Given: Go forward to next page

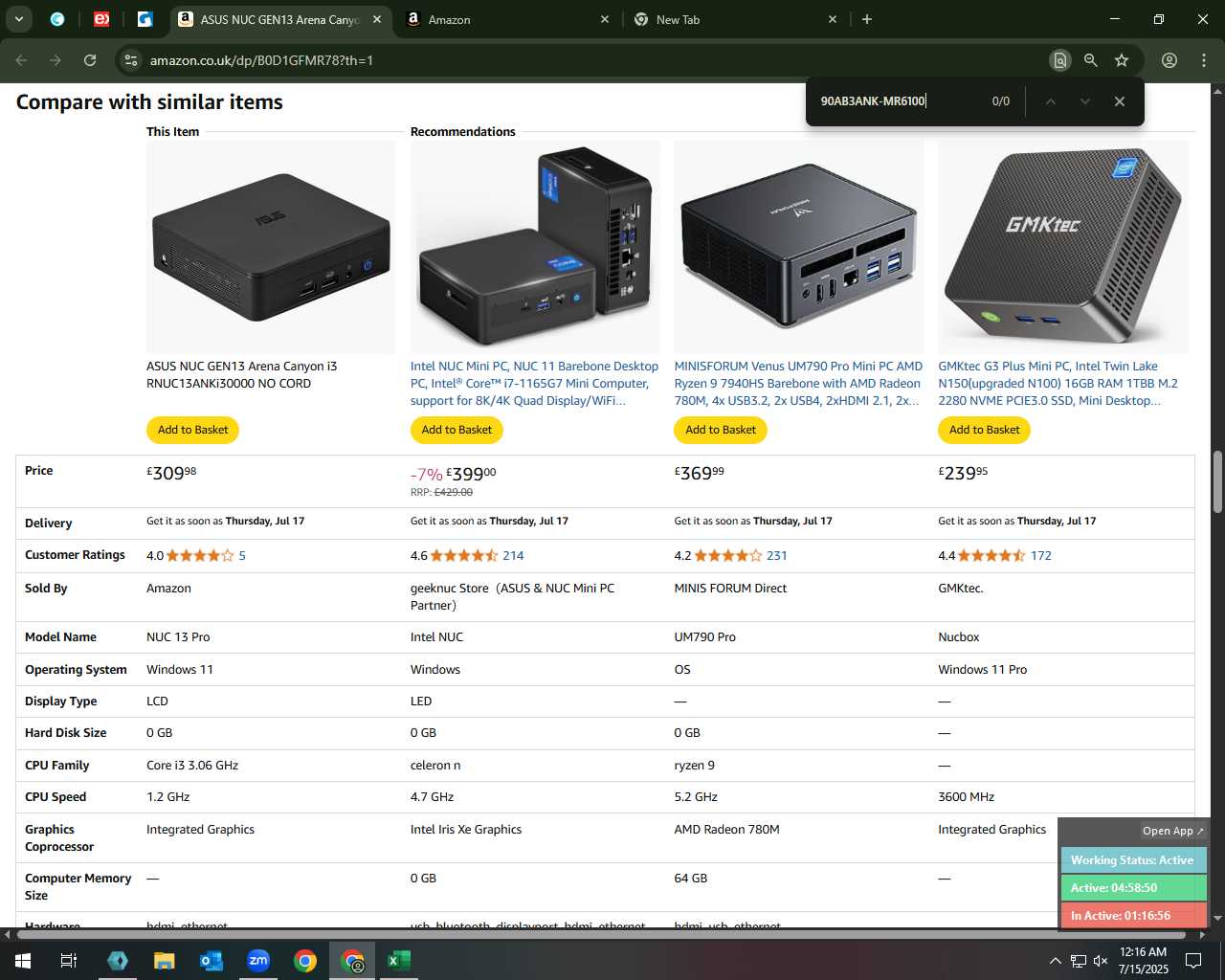Looking at the screenshot, I should [x=56, y=60].
